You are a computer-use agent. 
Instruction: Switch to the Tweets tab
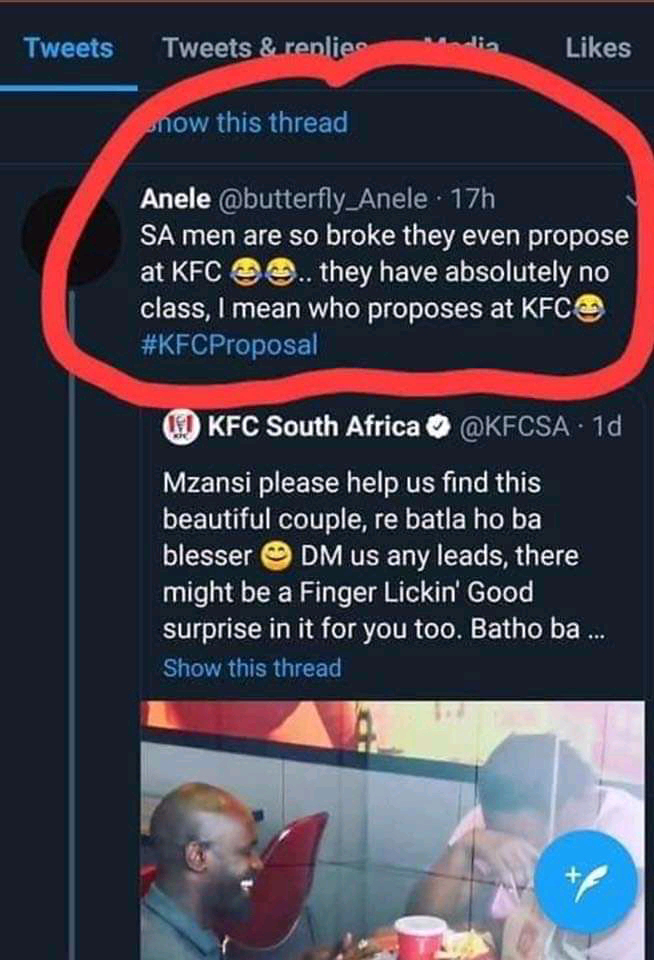68,47
